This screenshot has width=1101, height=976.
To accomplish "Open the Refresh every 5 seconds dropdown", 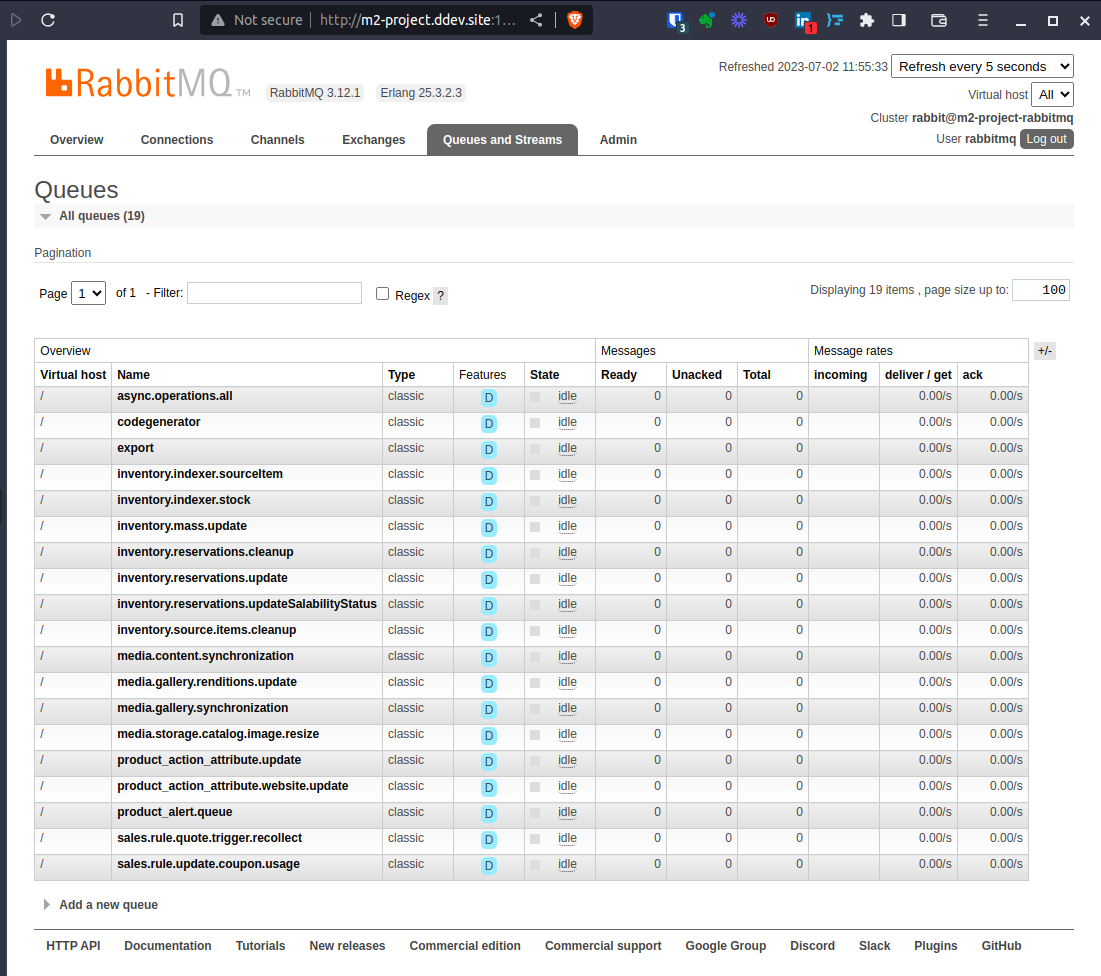I will click(x=982, y=67).
